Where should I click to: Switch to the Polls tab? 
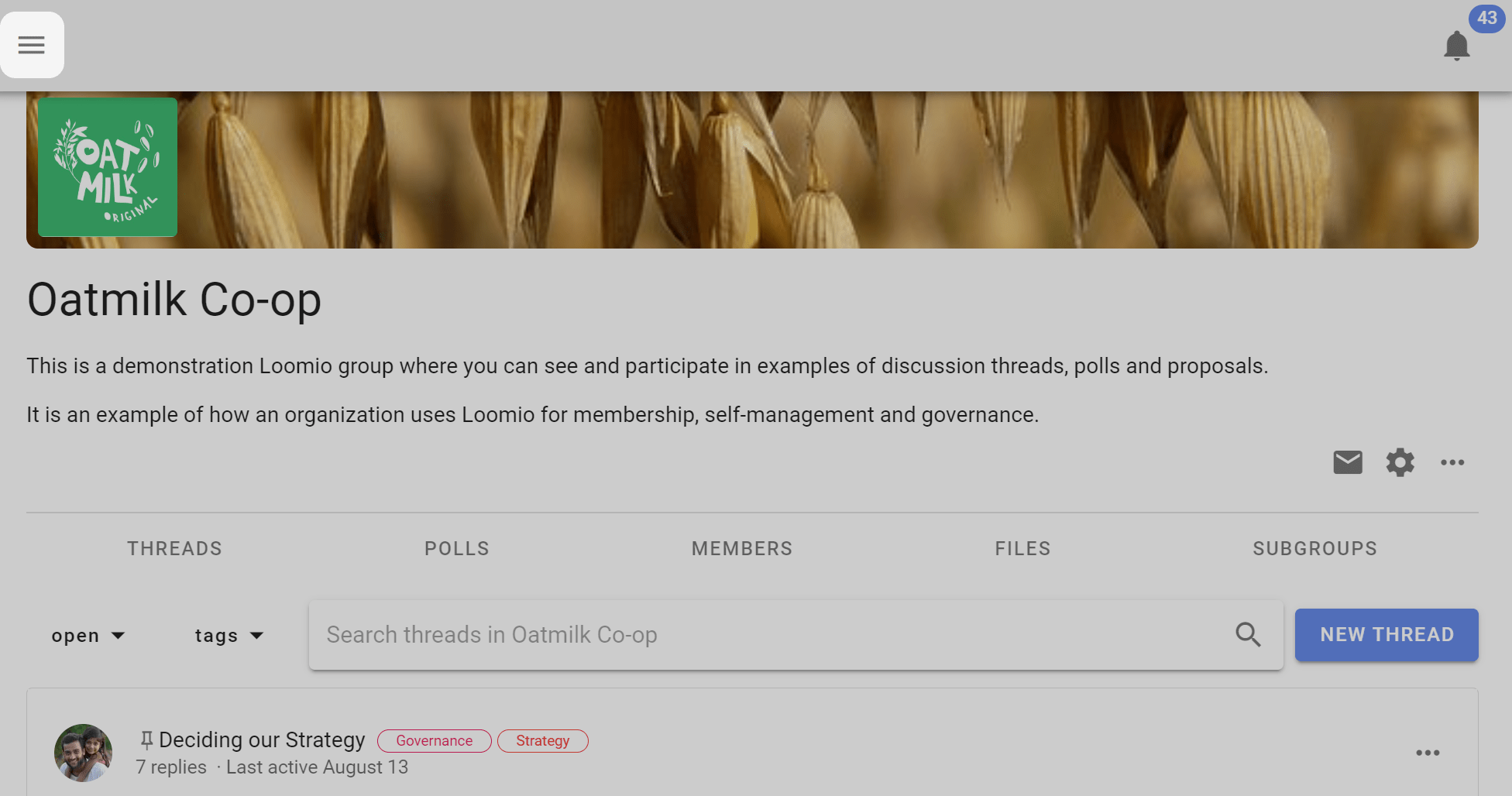click(x=457, y=549)
